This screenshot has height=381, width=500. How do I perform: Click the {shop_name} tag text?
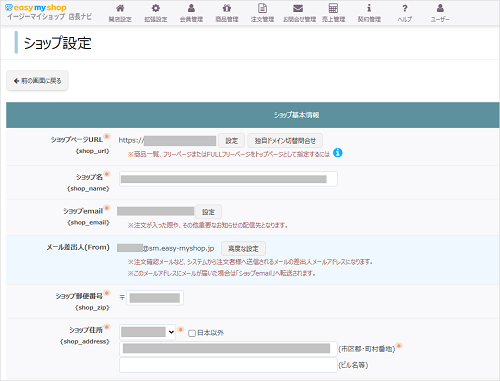click(88, 189)
